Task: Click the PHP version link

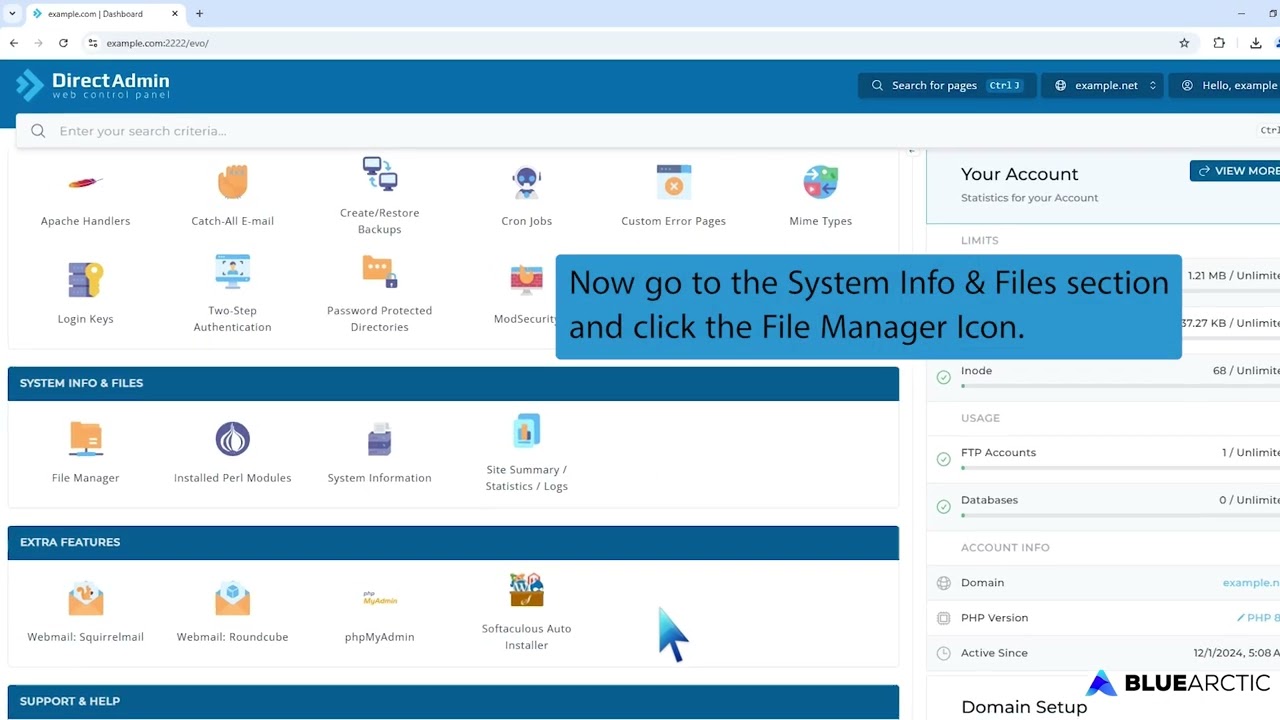Action: (x=1258, y=618)
